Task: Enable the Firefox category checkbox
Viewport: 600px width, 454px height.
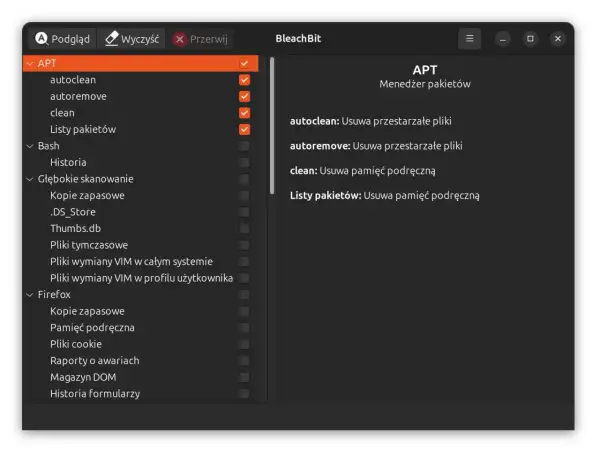Action: [244, 294]
